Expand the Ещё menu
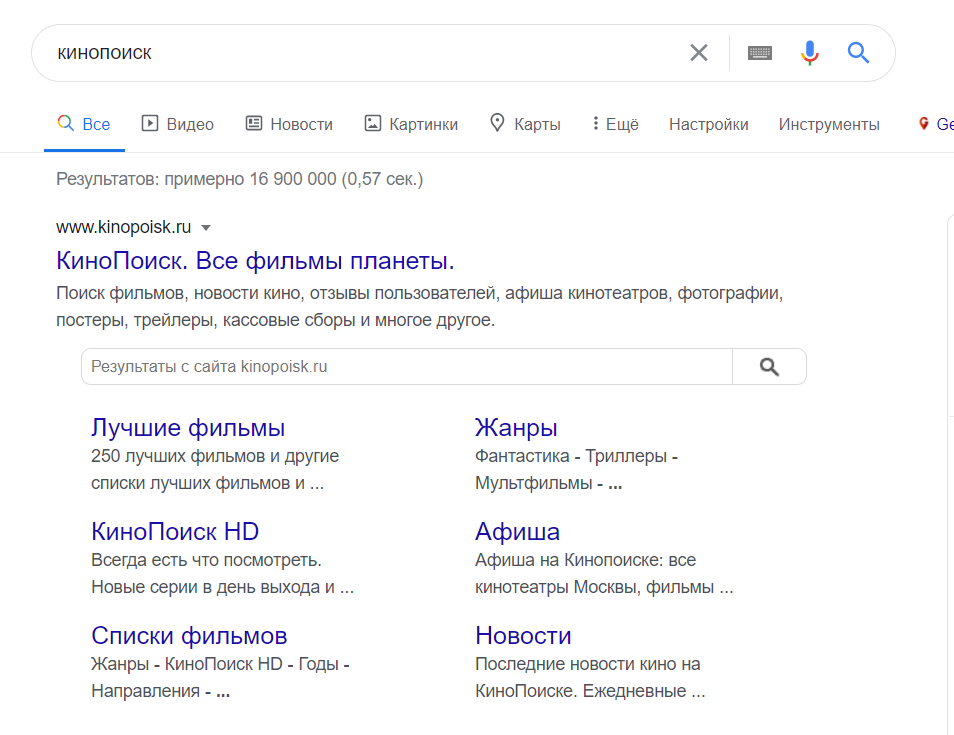Screen dimensions: 954x735 tap(615, 124)
